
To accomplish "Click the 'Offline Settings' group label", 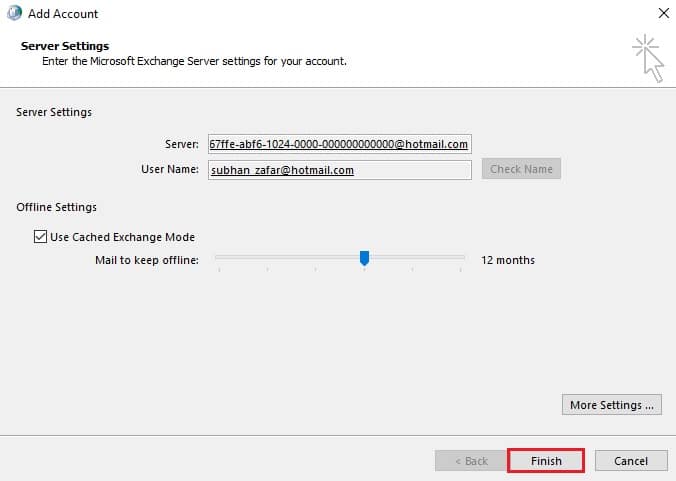I will (56, 207).
